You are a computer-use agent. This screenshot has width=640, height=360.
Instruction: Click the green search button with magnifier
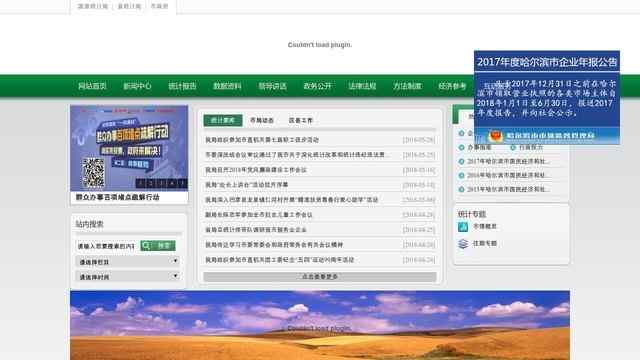[x=158, y=246]
